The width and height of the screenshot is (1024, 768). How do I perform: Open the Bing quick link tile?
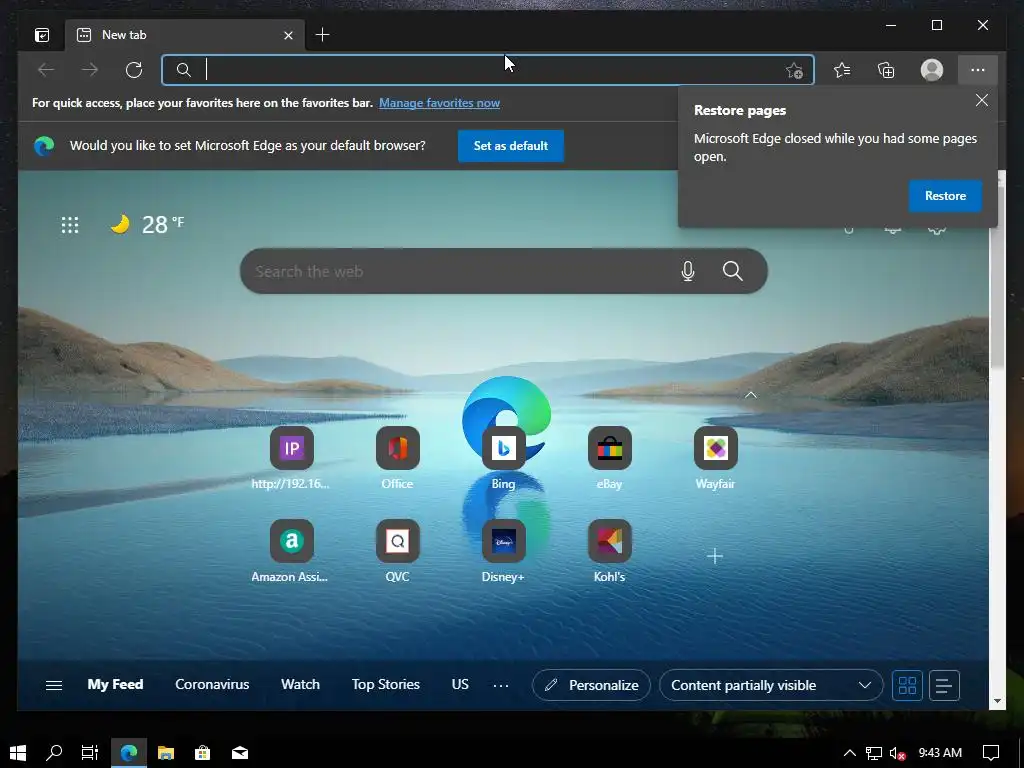click(x=504, y=458)
